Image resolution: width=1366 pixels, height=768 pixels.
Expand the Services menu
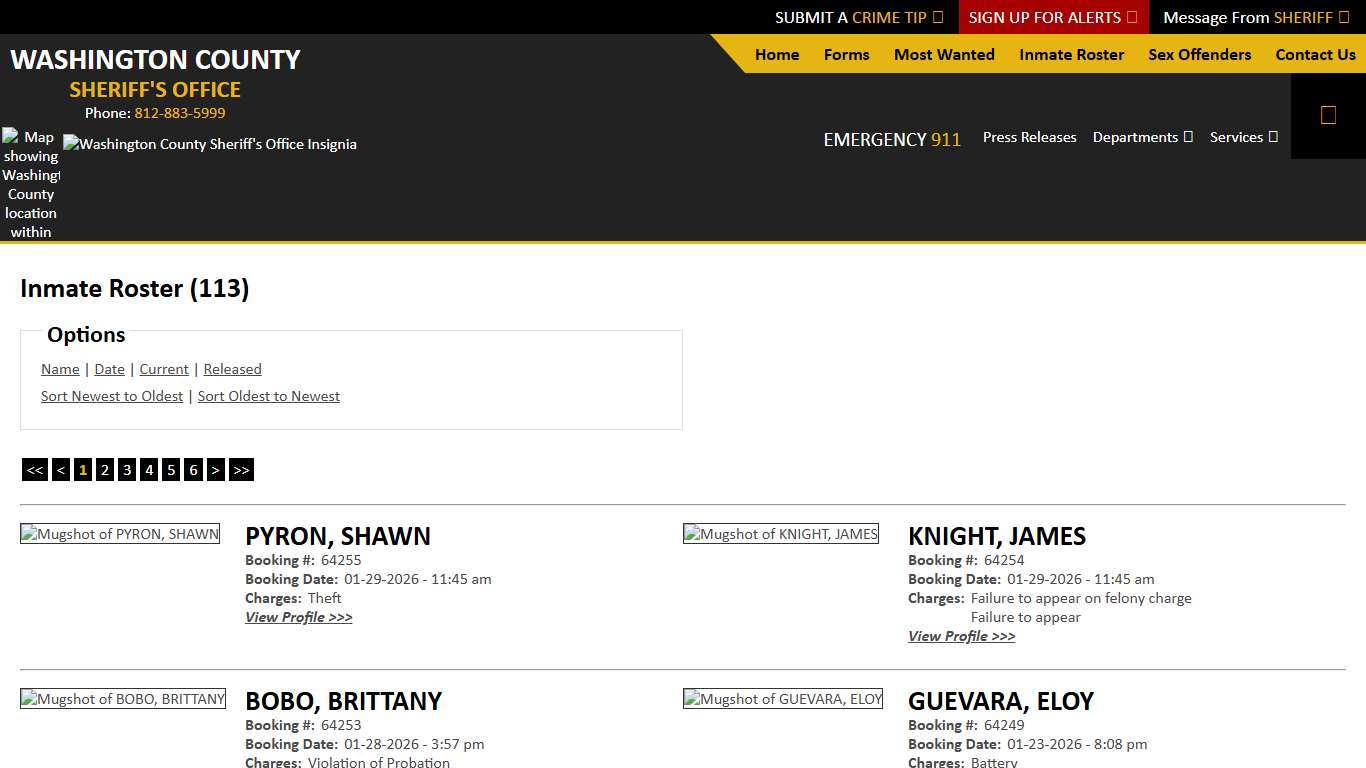point(1243,137)
